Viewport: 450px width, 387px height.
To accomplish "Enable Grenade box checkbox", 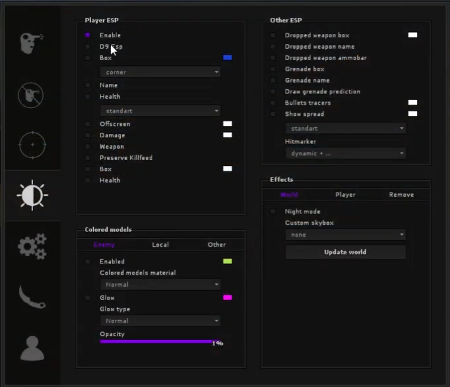I will 273,69.
